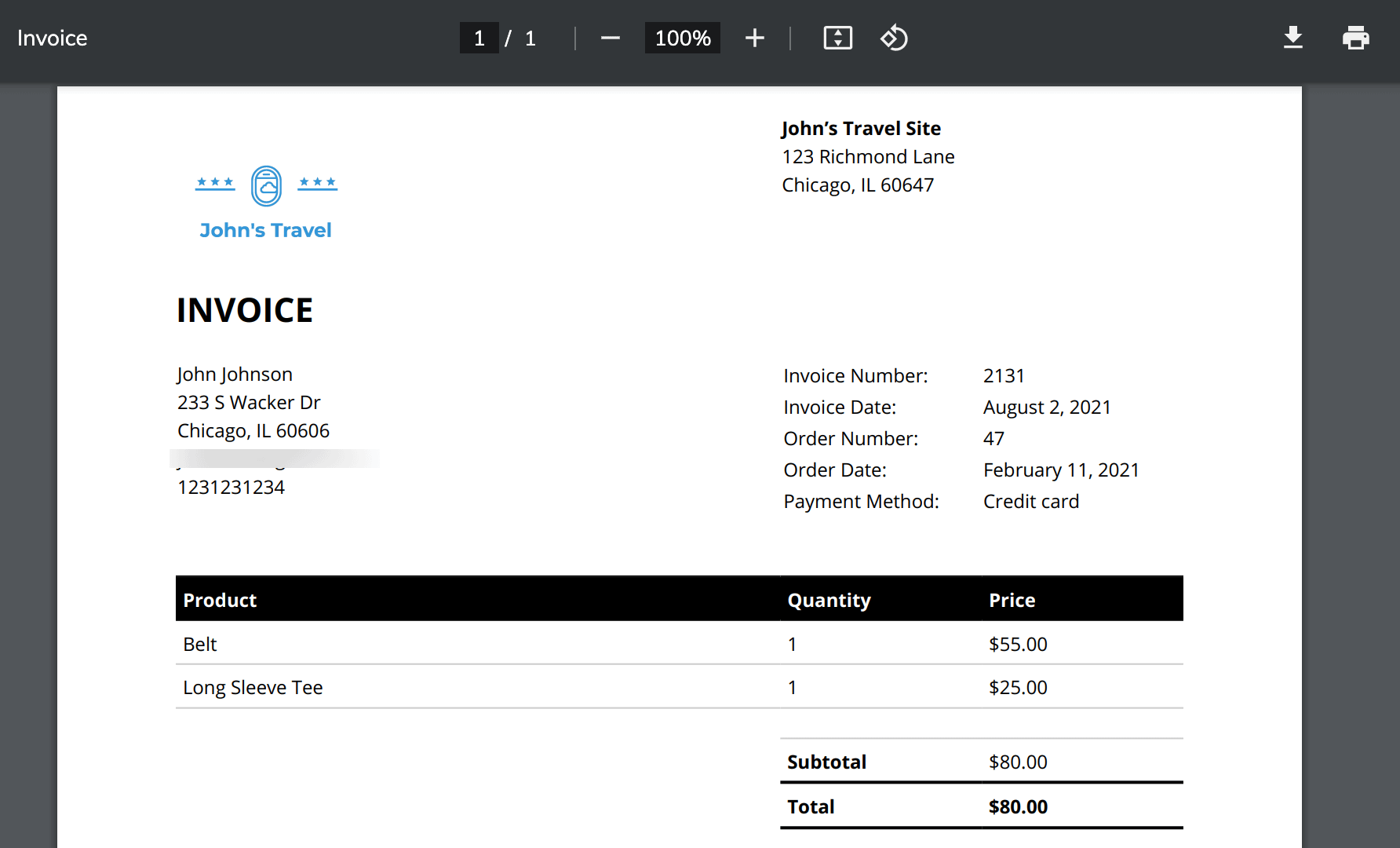Select the Invoice Number value 2131
Image resolution: width=1400 pixels, height=848 pixels.
pyautogui.click(x=1004, y=375)
